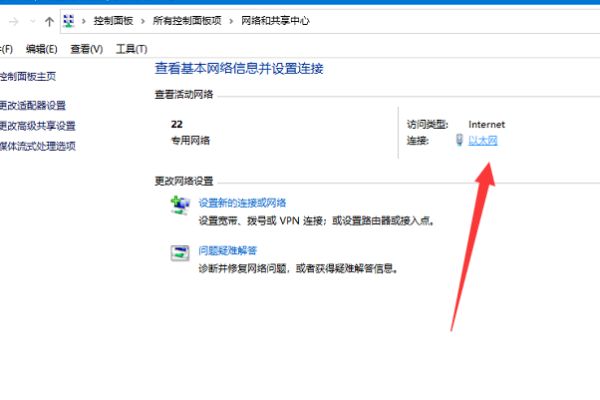Open the 以太网 connection link
Screen dimensions: 600x400
point(483,140)
